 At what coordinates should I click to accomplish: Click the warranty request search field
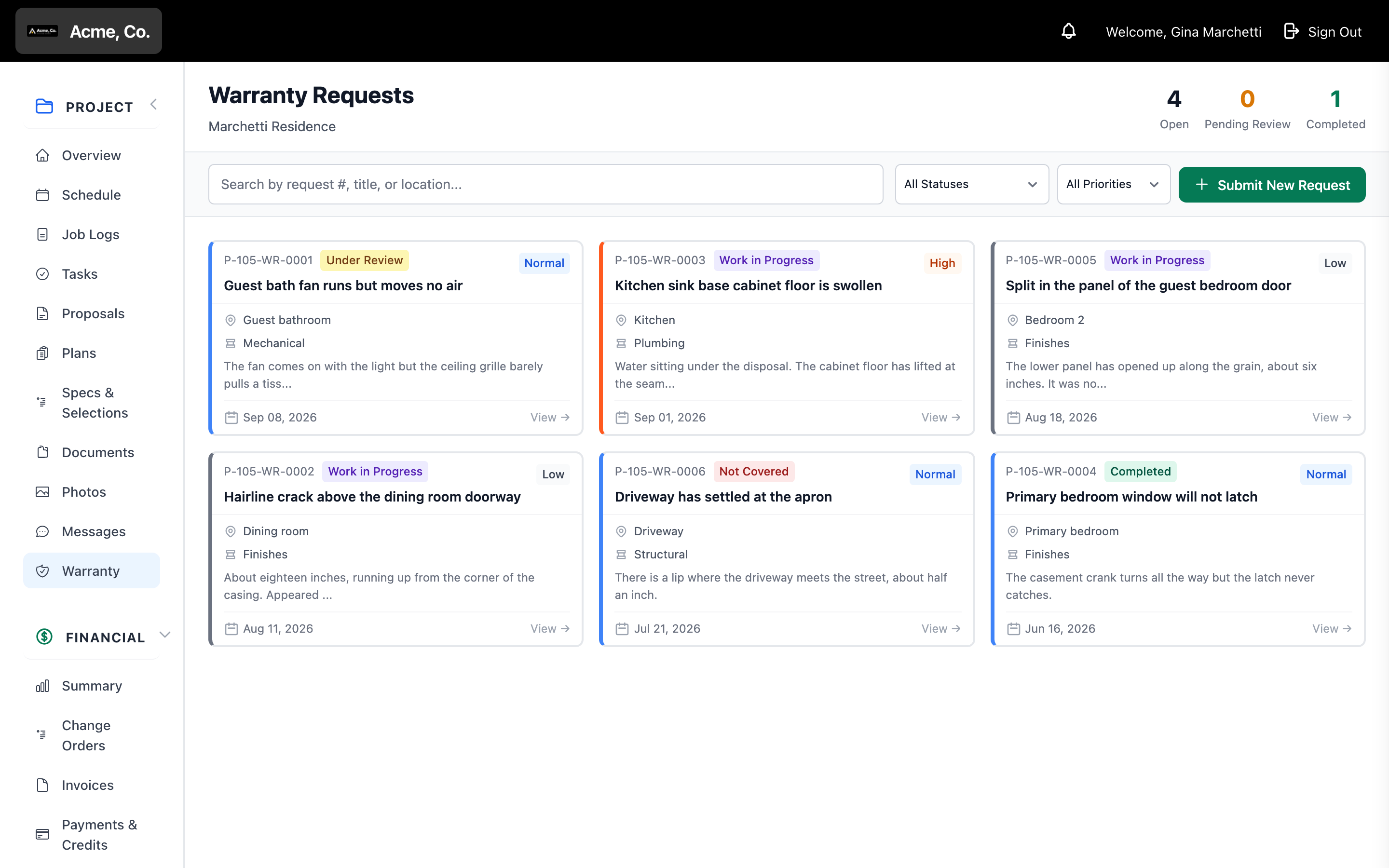[545, 184]
